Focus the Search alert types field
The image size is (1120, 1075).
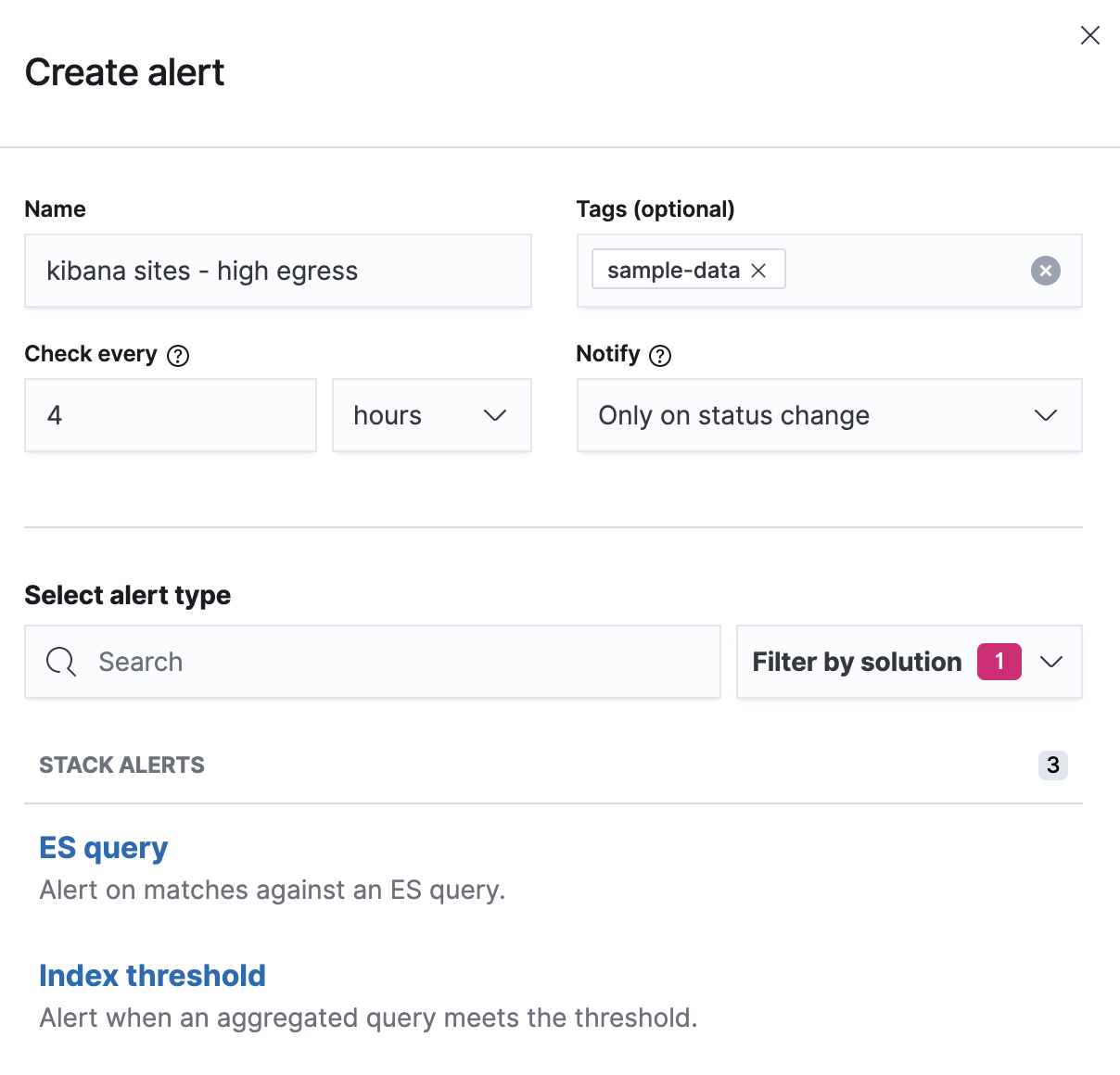point(371,662)
